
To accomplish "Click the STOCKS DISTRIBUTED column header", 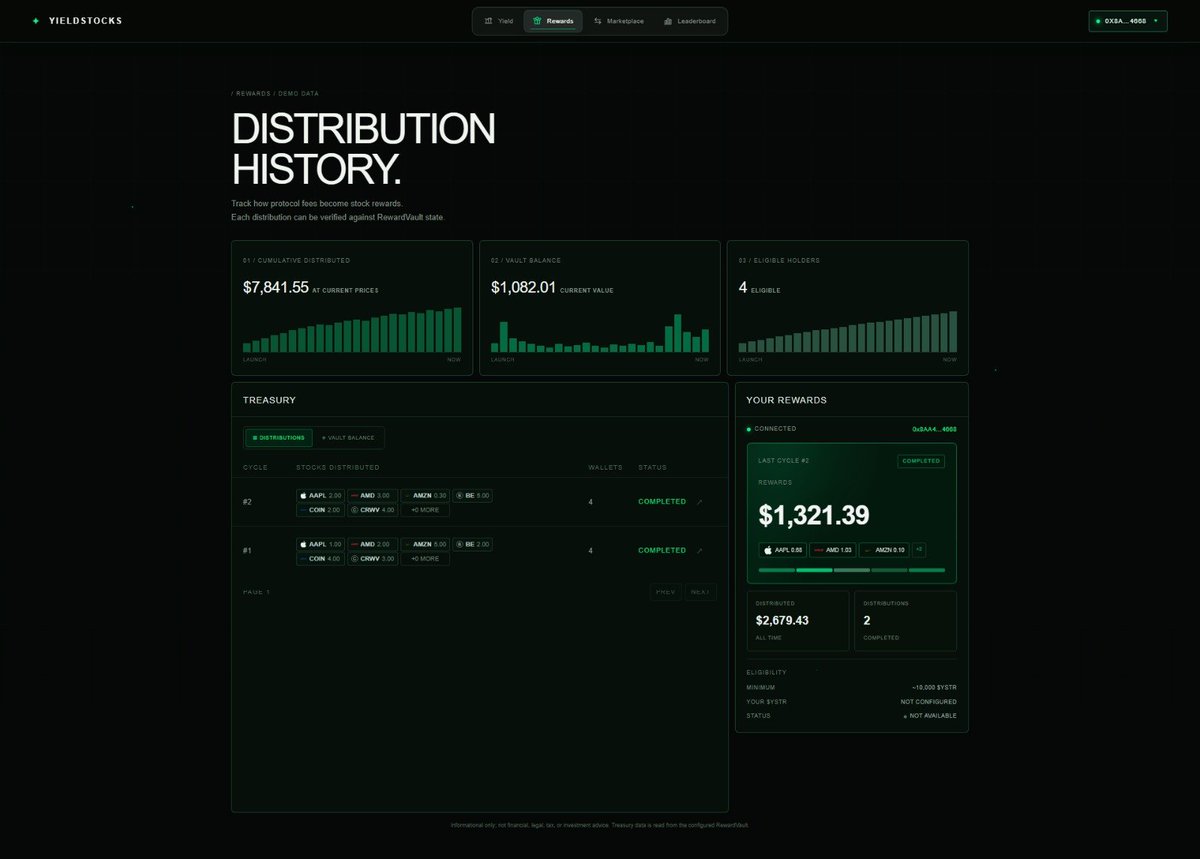I will tap(338, 467).
